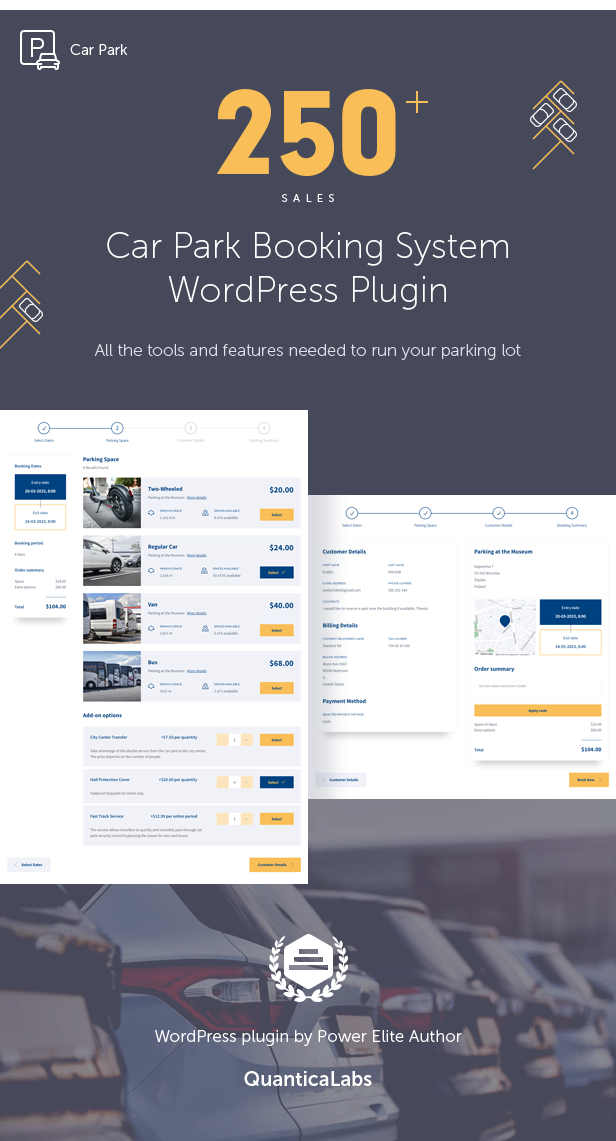
Task: Click Select Dates checkmark in right panel
Action: coord(352,513)
